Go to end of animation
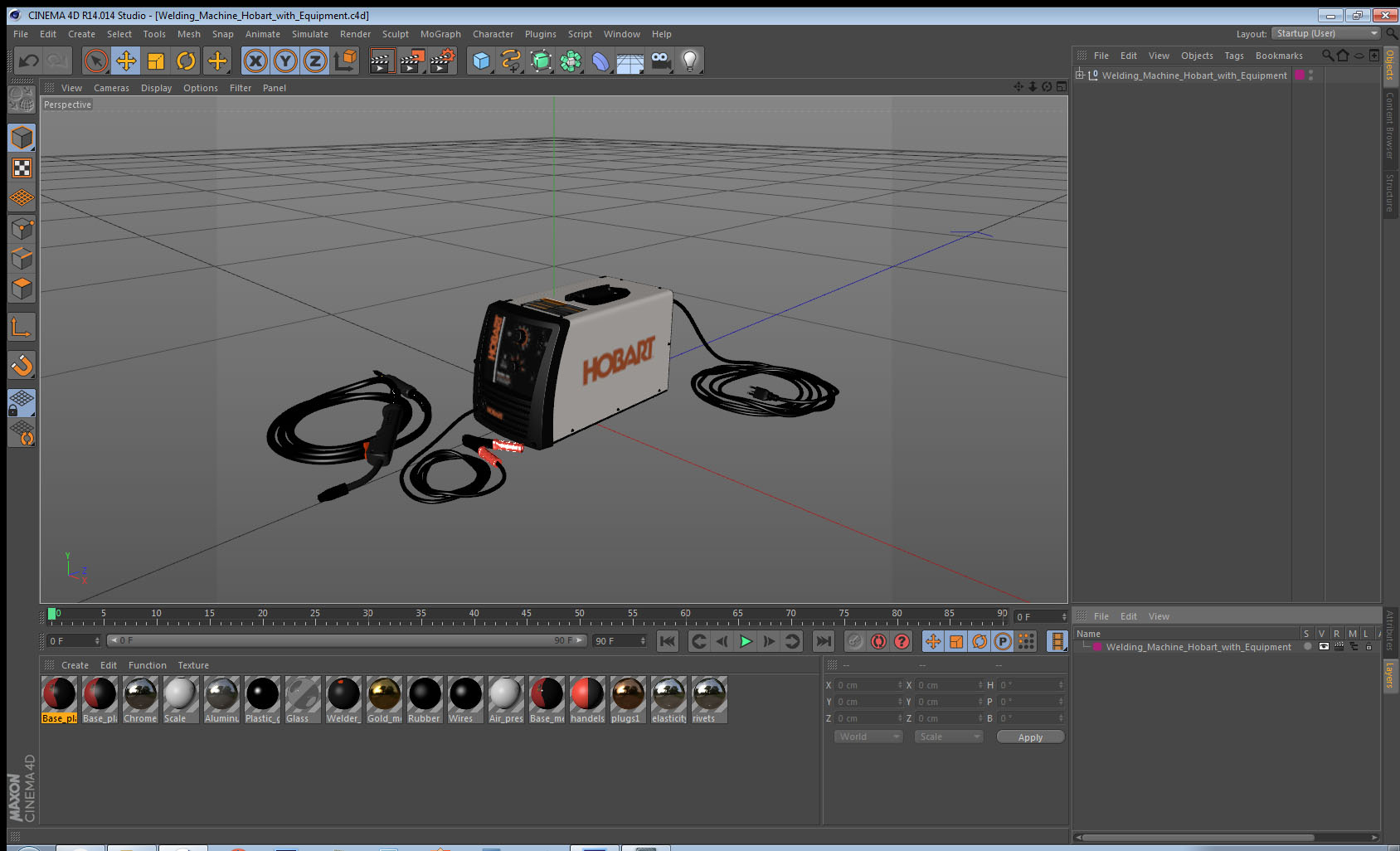Screen dimensions: 1400x851 [x=823, y=641]
